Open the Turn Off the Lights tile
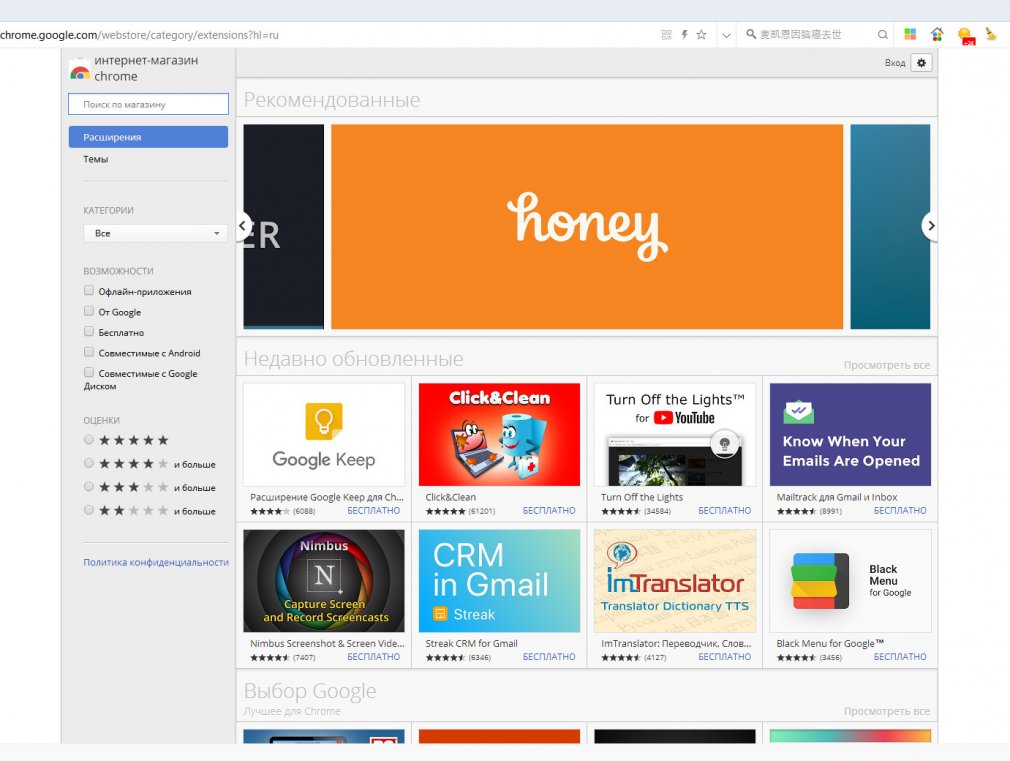 click(x=675, y=435)
